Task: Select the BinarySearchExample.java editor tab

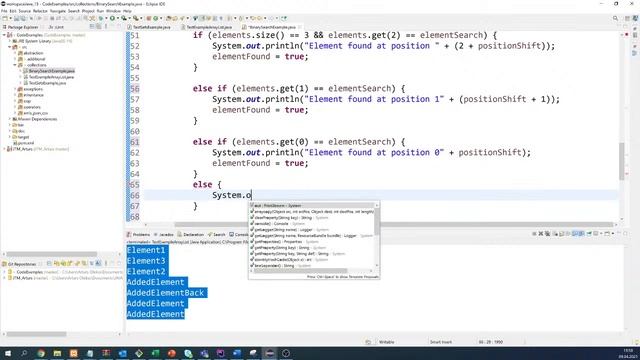Action: (272, 27)
